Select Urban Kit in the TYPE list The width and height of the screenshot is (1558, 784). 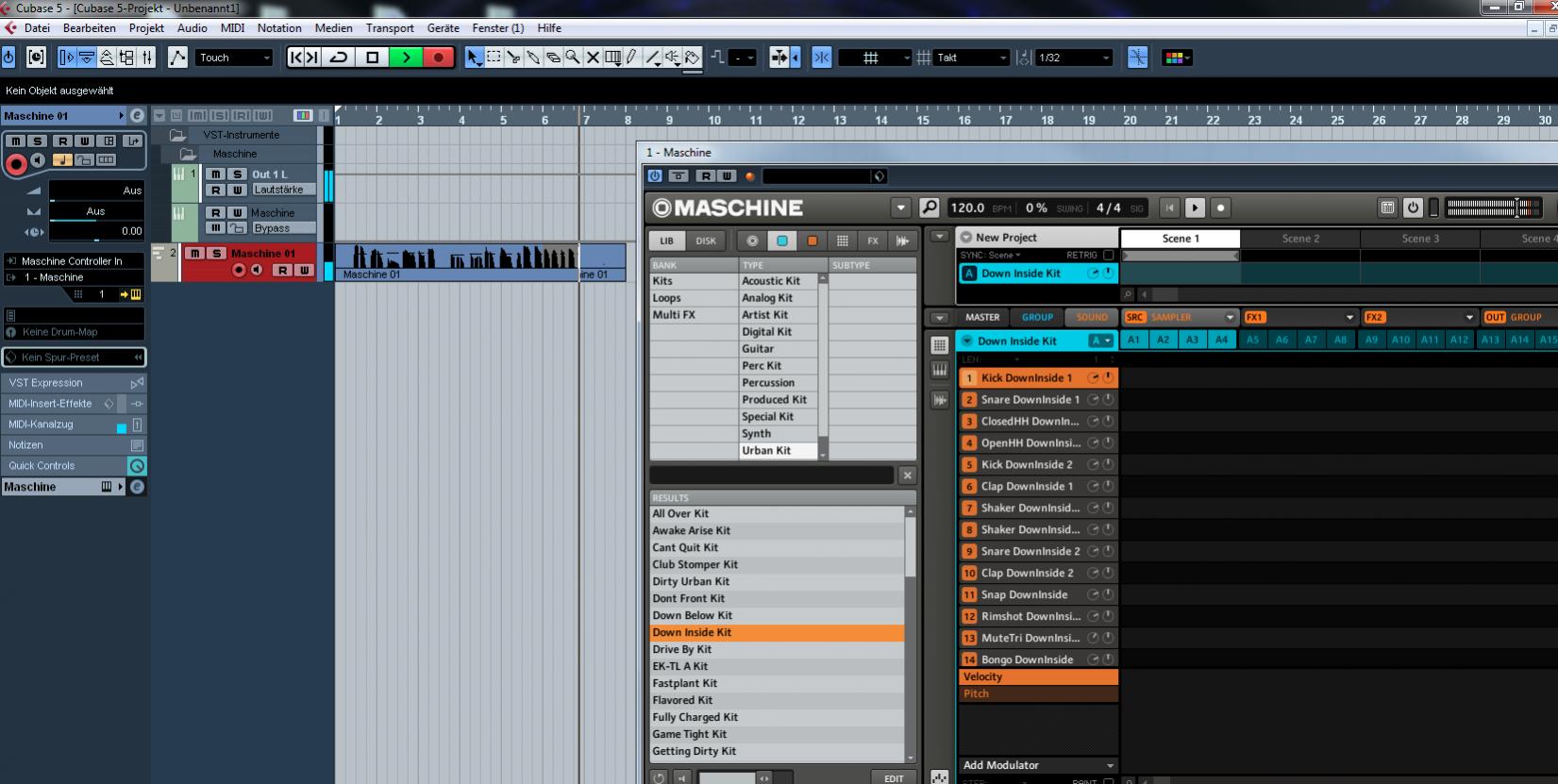tap(779, 451)
